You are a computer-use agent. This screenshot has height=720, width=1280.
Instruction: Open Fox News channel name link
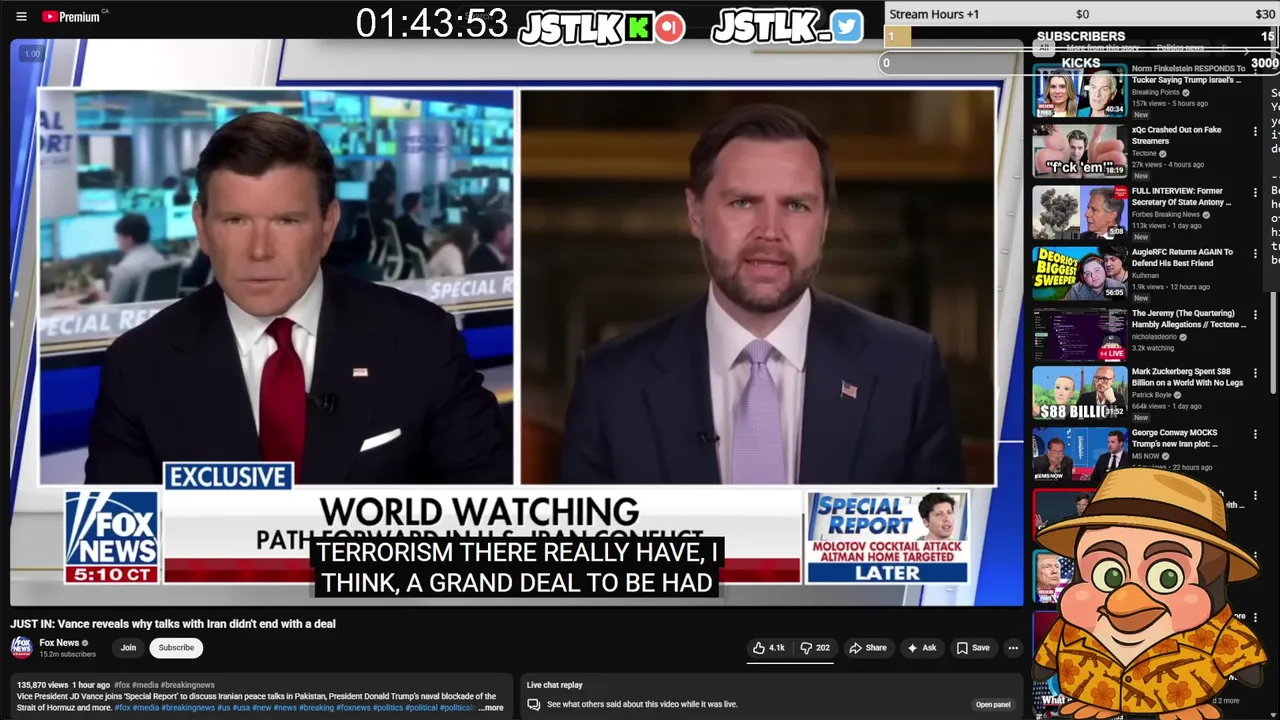[x=59, y=642]
